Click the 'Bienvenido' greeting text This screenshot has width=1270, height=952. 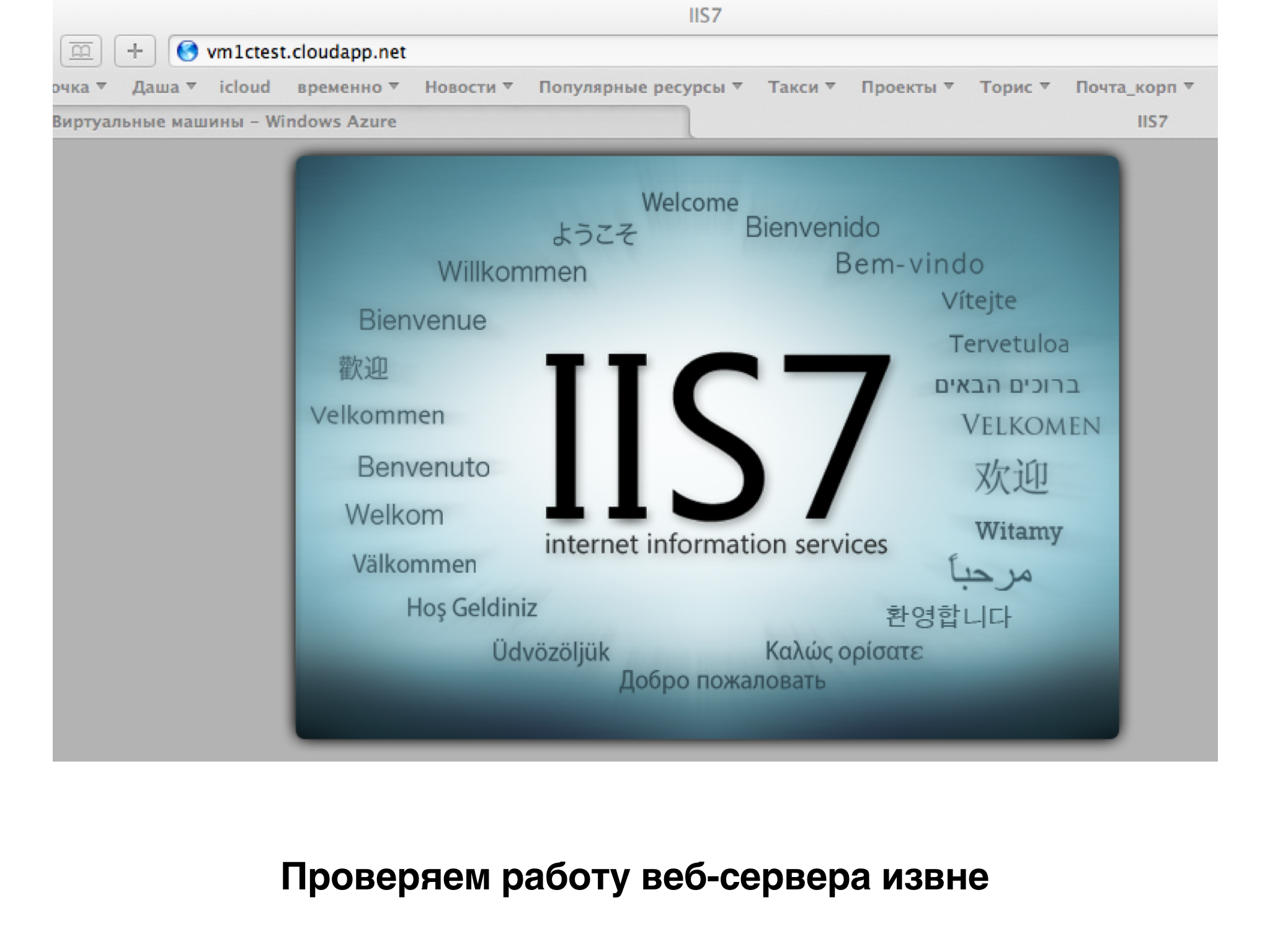(x=812, y=227)
